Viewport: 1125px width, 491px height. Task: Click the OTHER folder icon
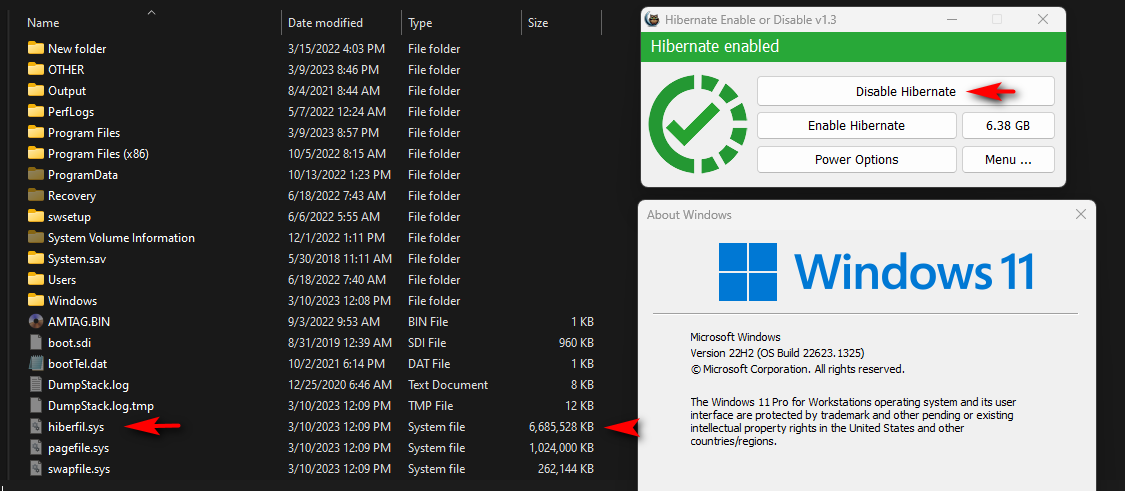pos(36,69)
